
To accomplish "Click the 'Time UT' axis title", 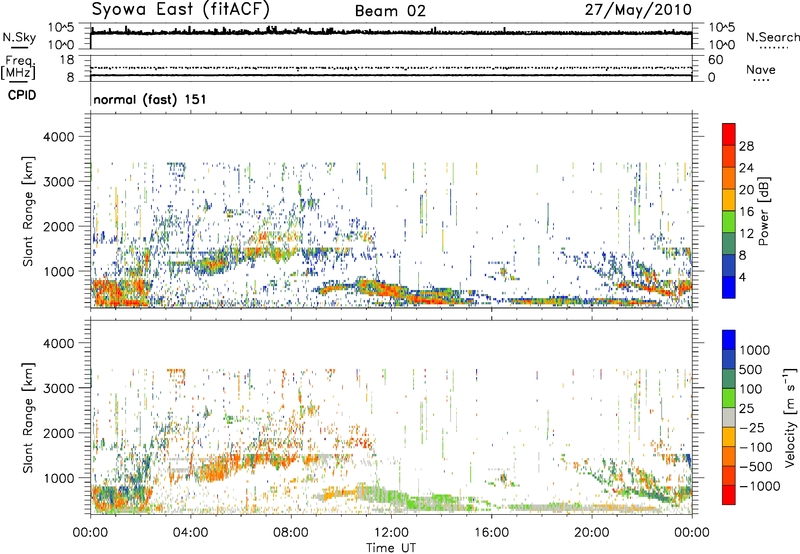I will coord(391,547).
